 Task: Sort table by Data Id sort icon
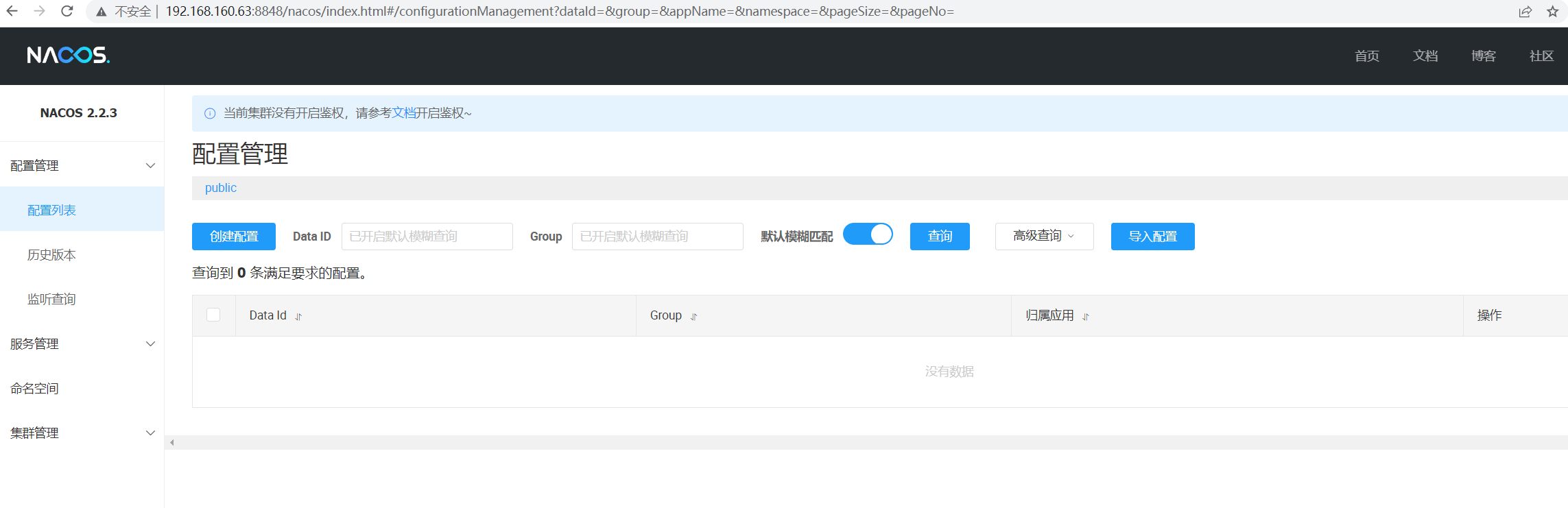click(298, 317)
